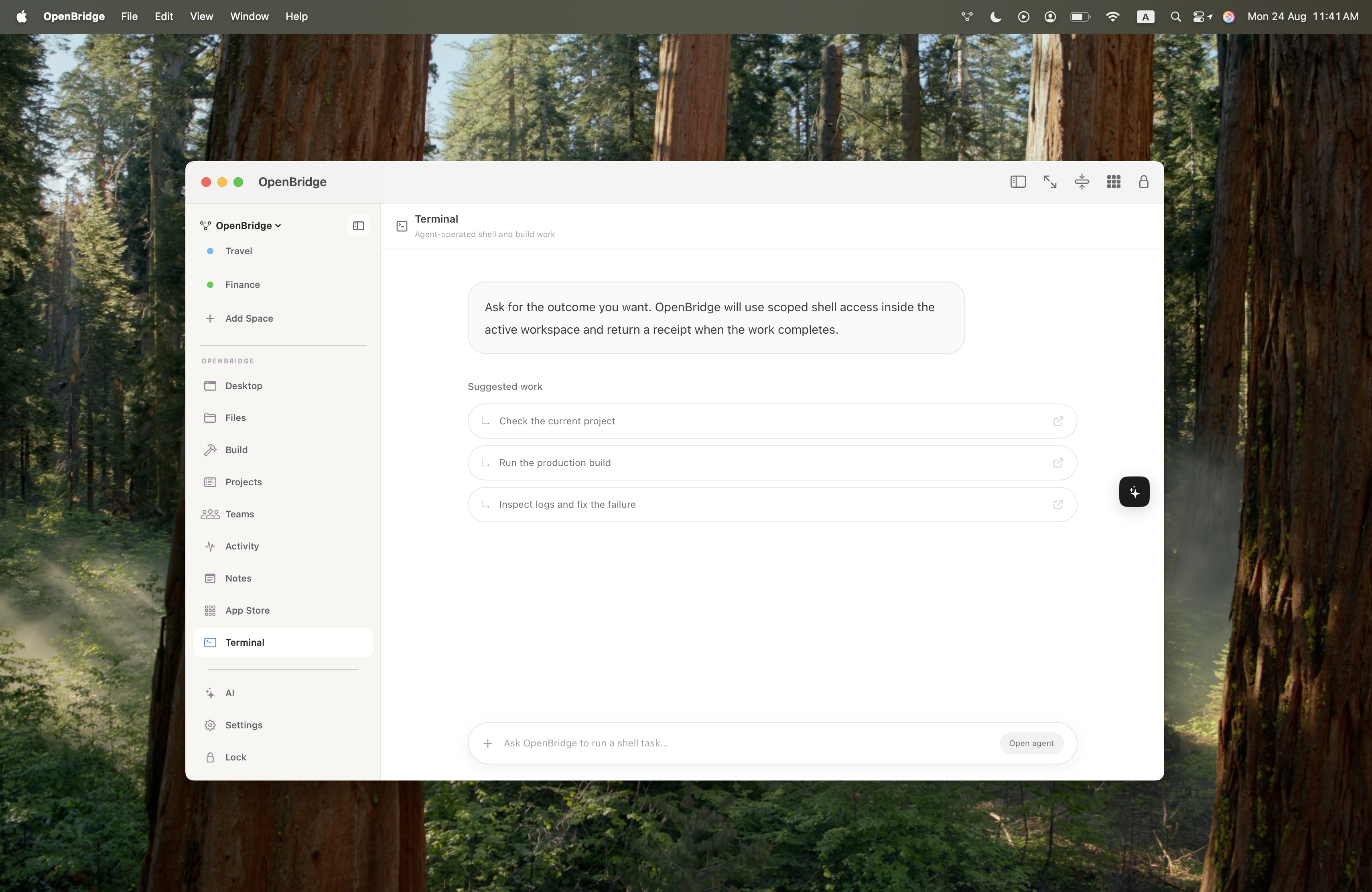Viewport: 1372px width, 892px height.
Task: Click the collapse-to-center icon in title bar
Action: (x=1082, y=182)
